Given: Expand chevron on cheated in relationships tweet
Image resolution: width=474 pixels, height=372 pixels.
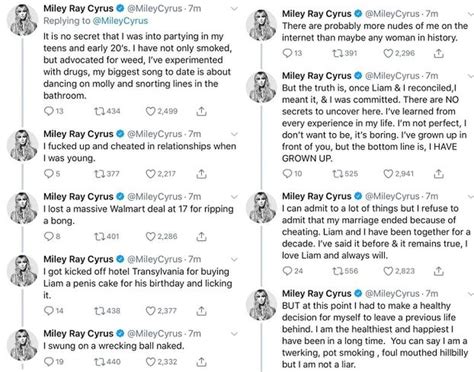Looking at the screenshot, I should (x=234, y=134).
